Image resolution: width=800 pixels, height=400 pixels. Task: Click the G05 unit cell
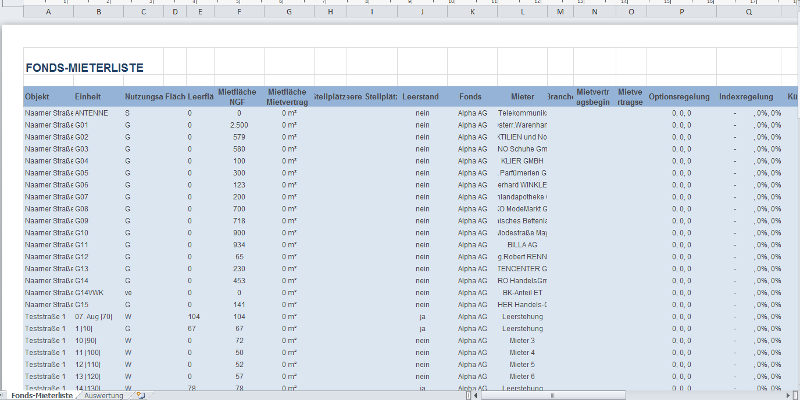pos(98,173)
